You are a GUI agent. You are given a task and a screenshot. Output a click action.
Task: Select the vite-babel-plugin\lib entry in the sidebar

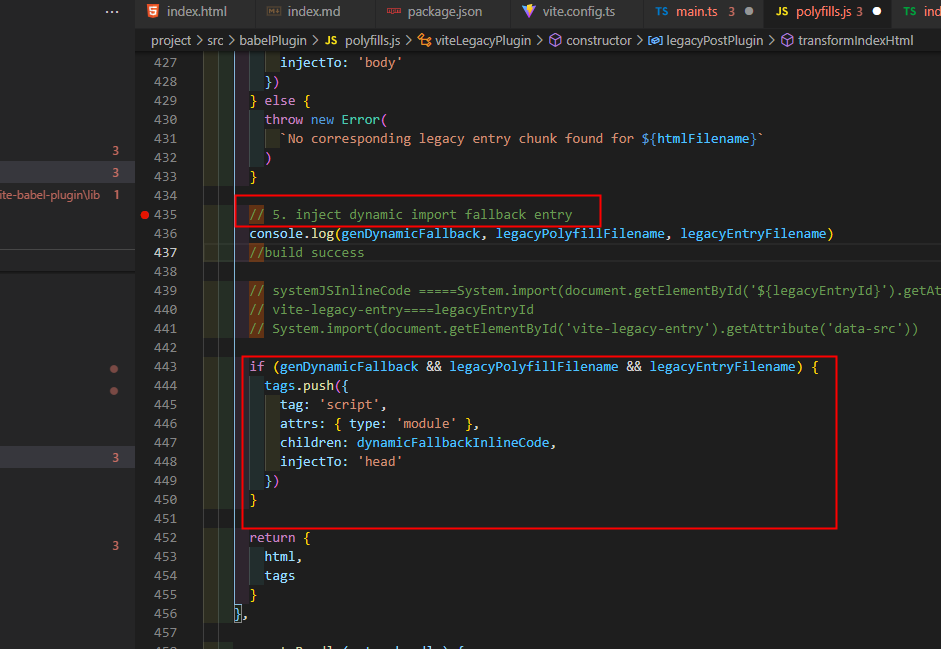(x=50, y=195)
